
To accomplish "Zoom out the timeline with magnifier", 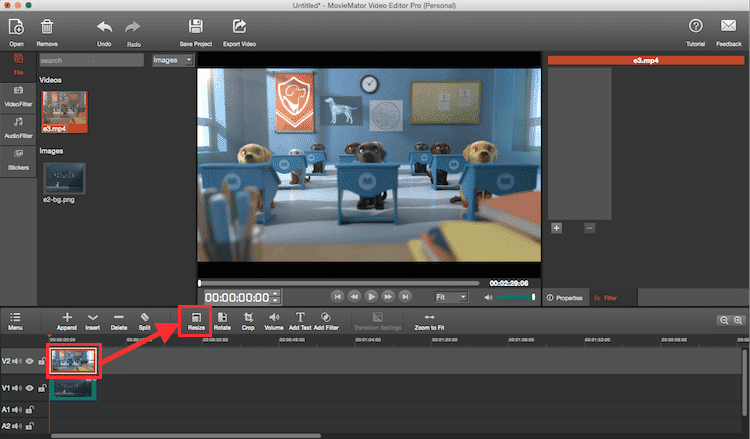I will click(724, 320).
